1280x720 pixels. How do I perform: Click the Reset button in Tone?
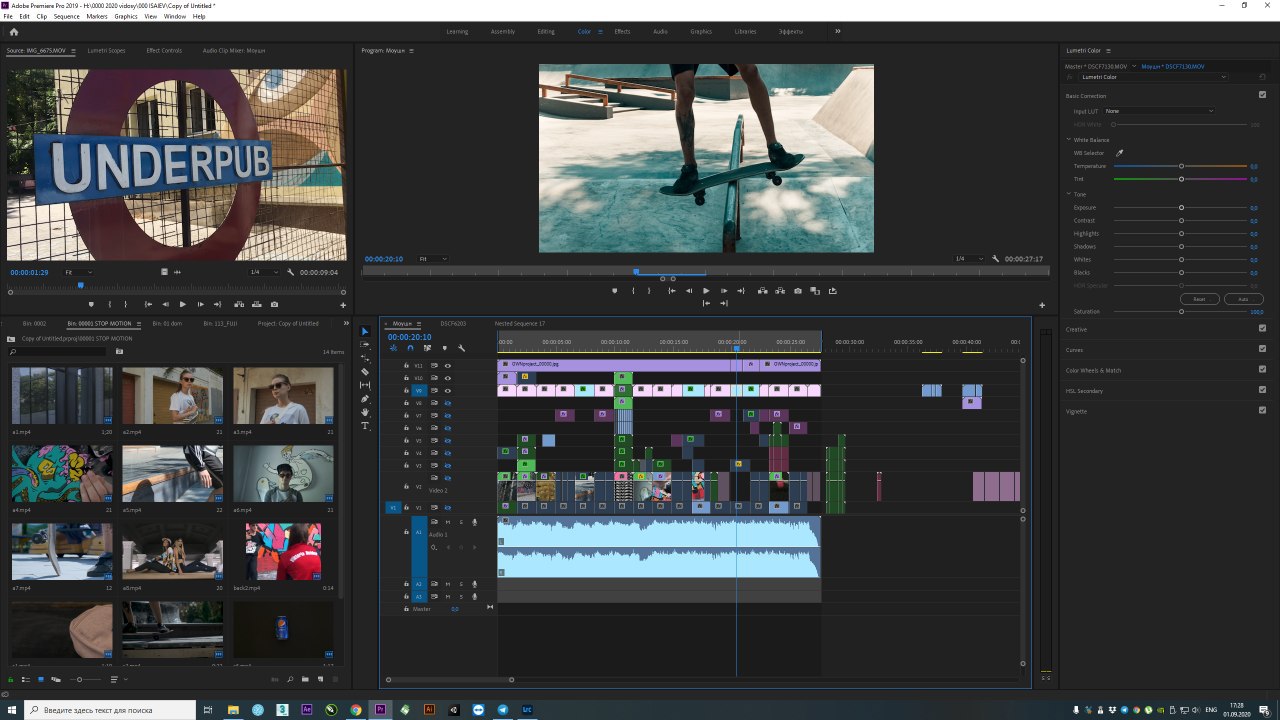point(1199,299)
